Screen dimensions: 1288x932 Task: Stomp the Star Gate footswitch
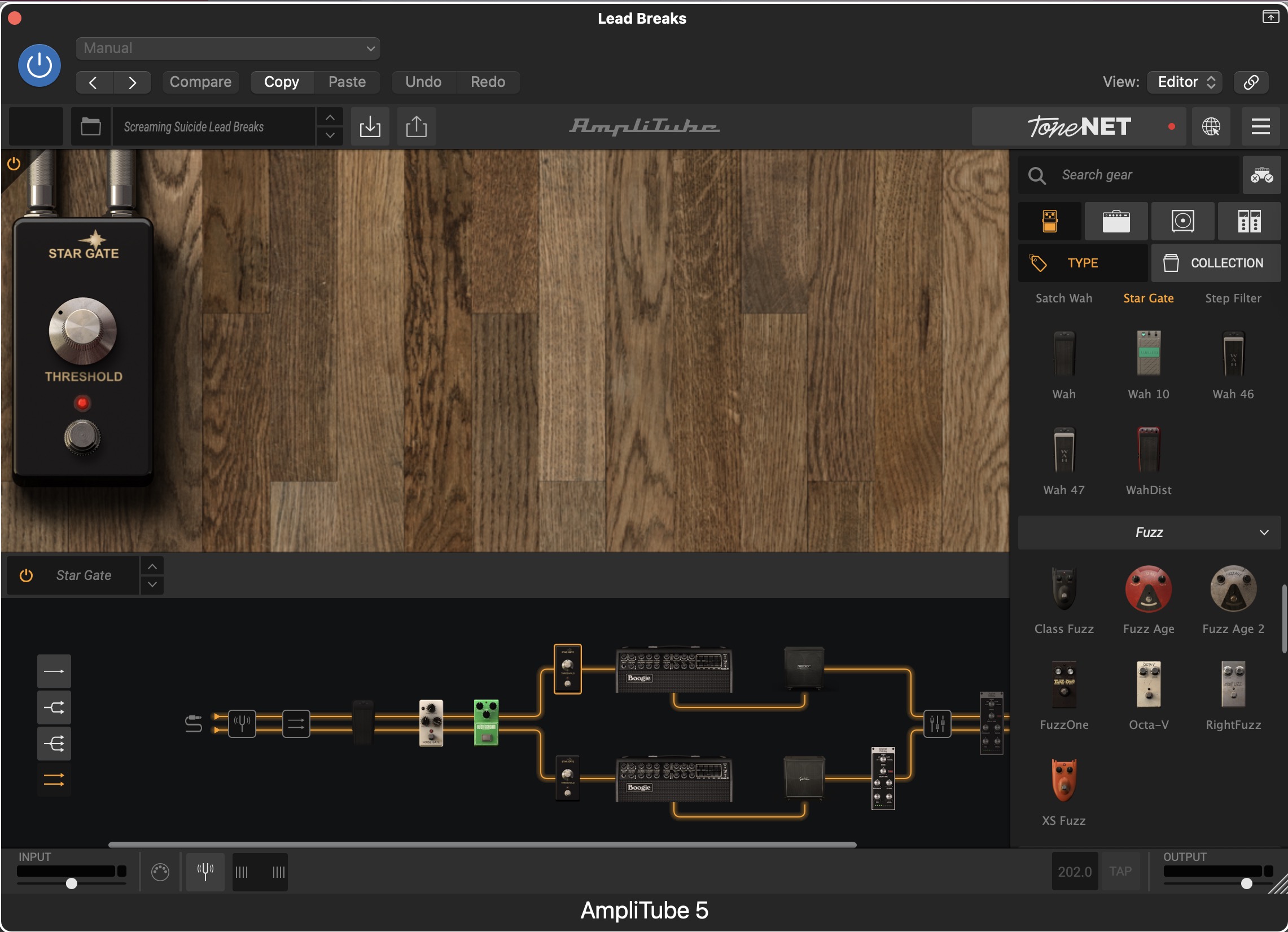click(82, 437)
